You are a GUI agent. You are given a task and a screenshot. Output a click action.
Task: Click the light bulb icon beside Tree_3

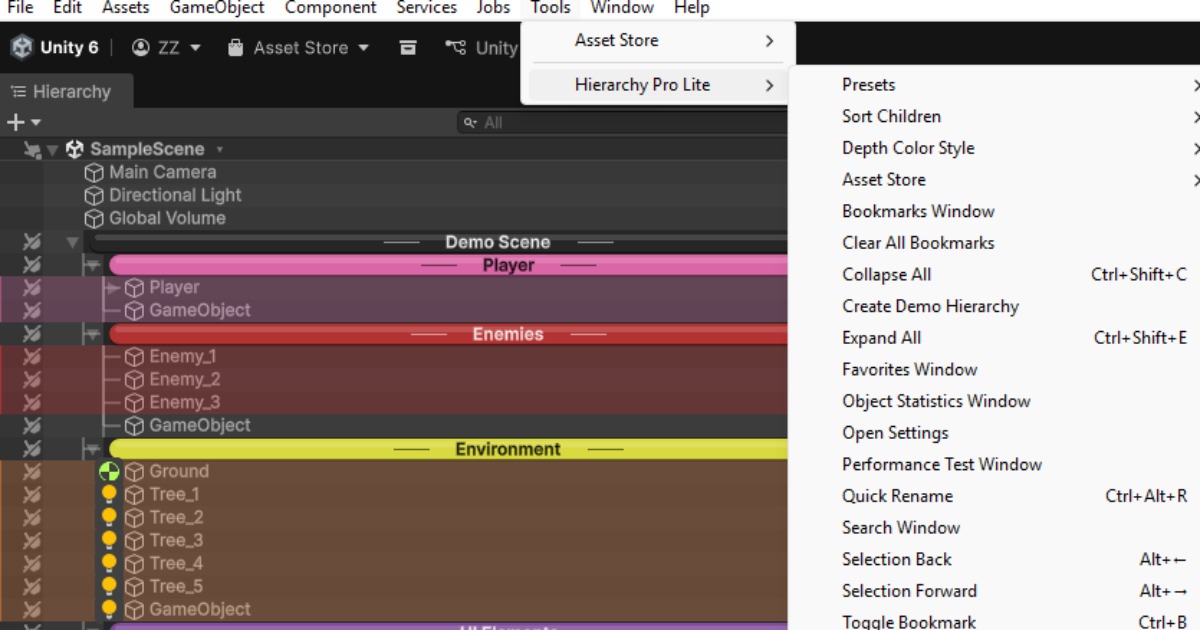(x=109, y=540)
